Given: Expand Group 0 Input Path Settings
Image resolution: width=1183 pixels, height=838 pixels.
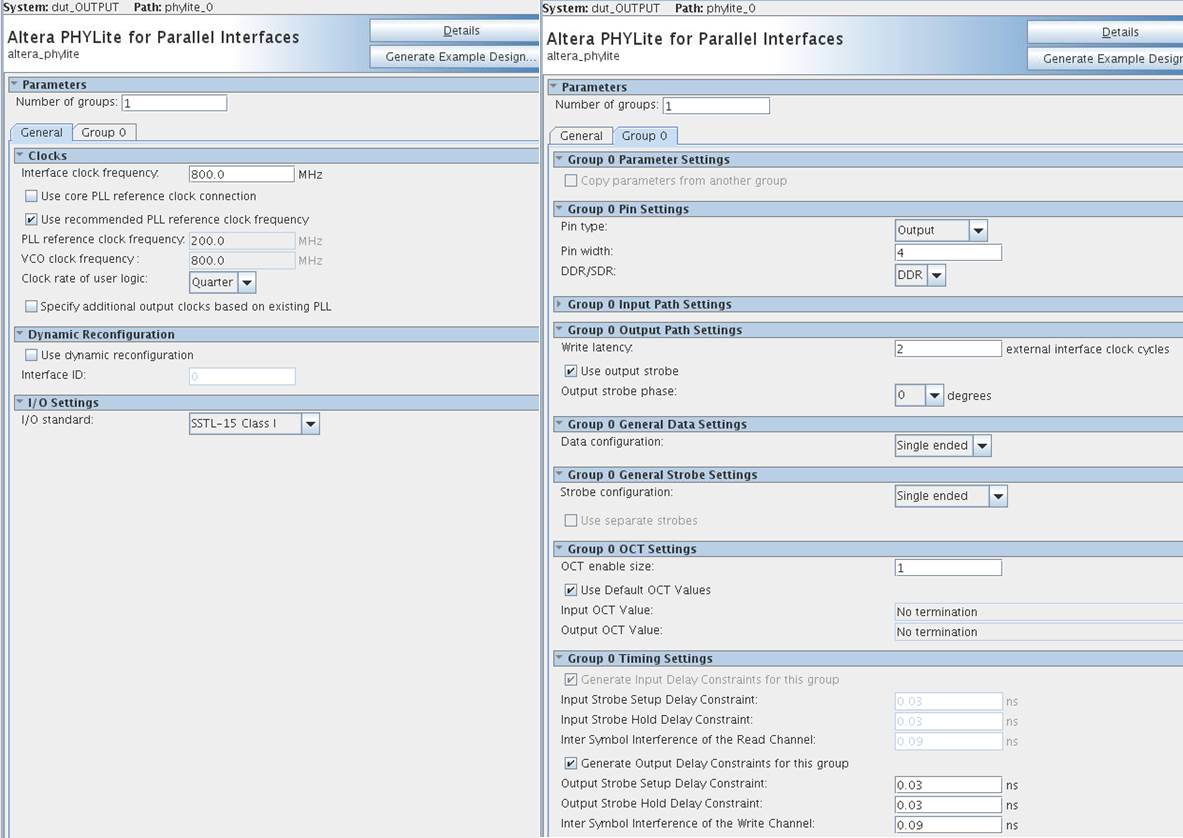Looking at the screenshot, I should click(559, 304).
